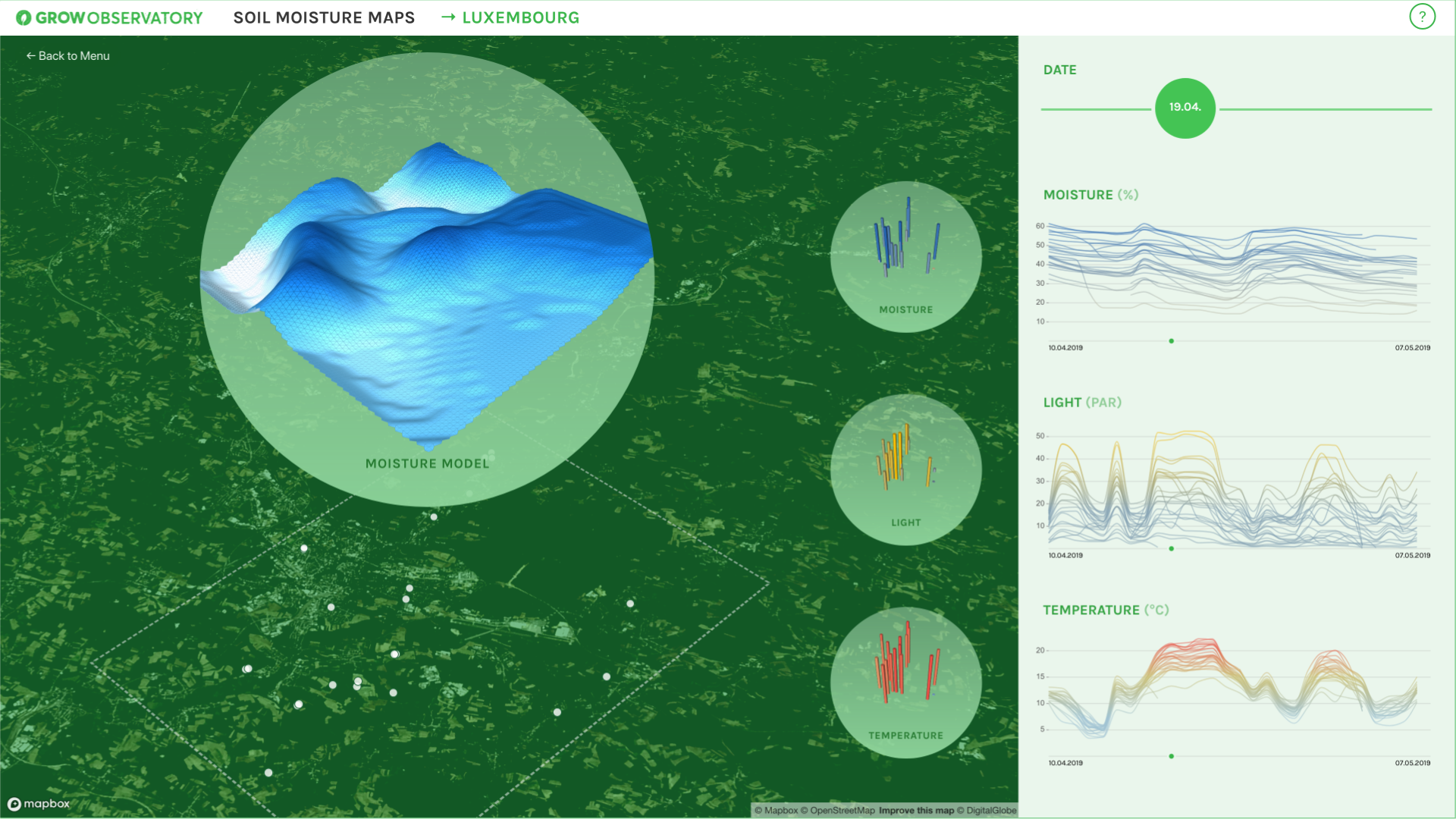
Task: Click the green marker under Light chart
Action: point(1172,549)
